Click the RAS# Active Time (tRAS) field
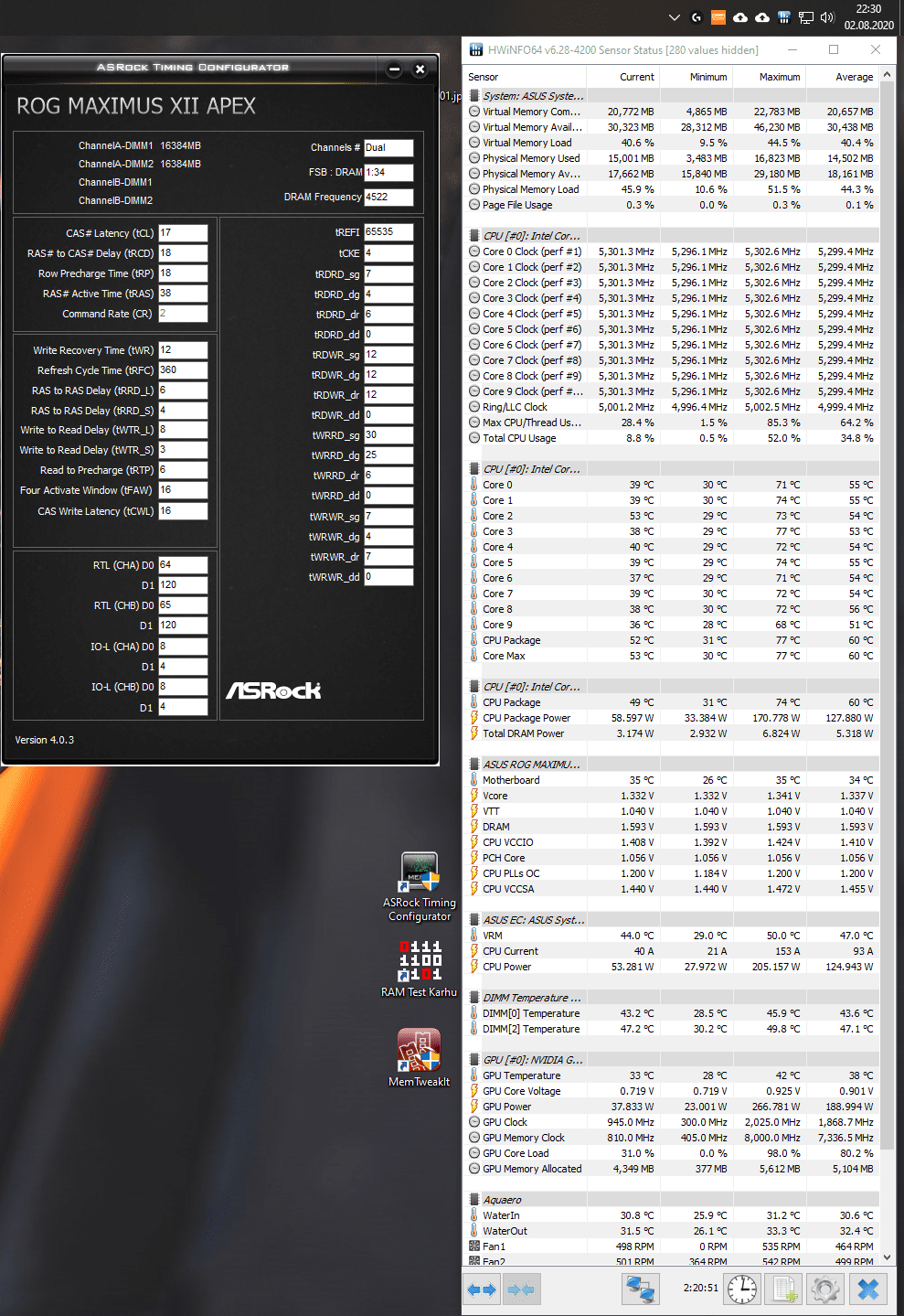Viewport: 904px width, 1316px height. pos(183,294)
